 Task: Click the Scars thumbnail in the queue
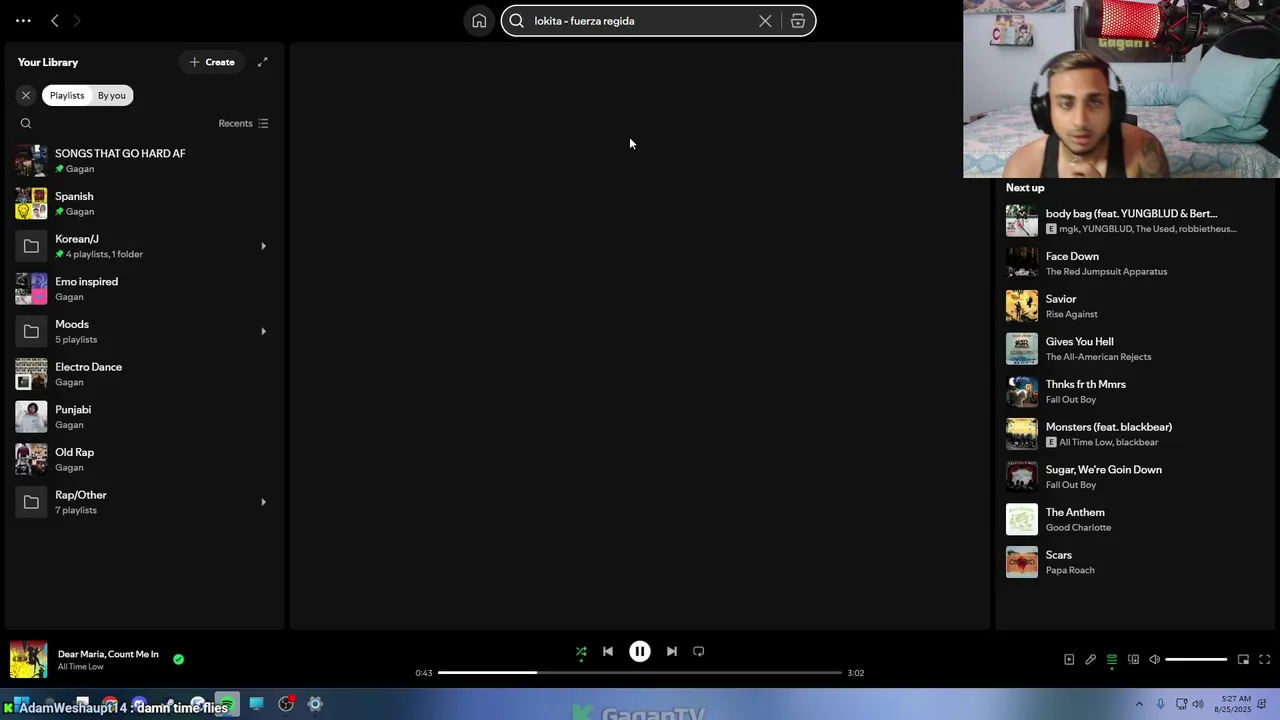[1022, 562]
